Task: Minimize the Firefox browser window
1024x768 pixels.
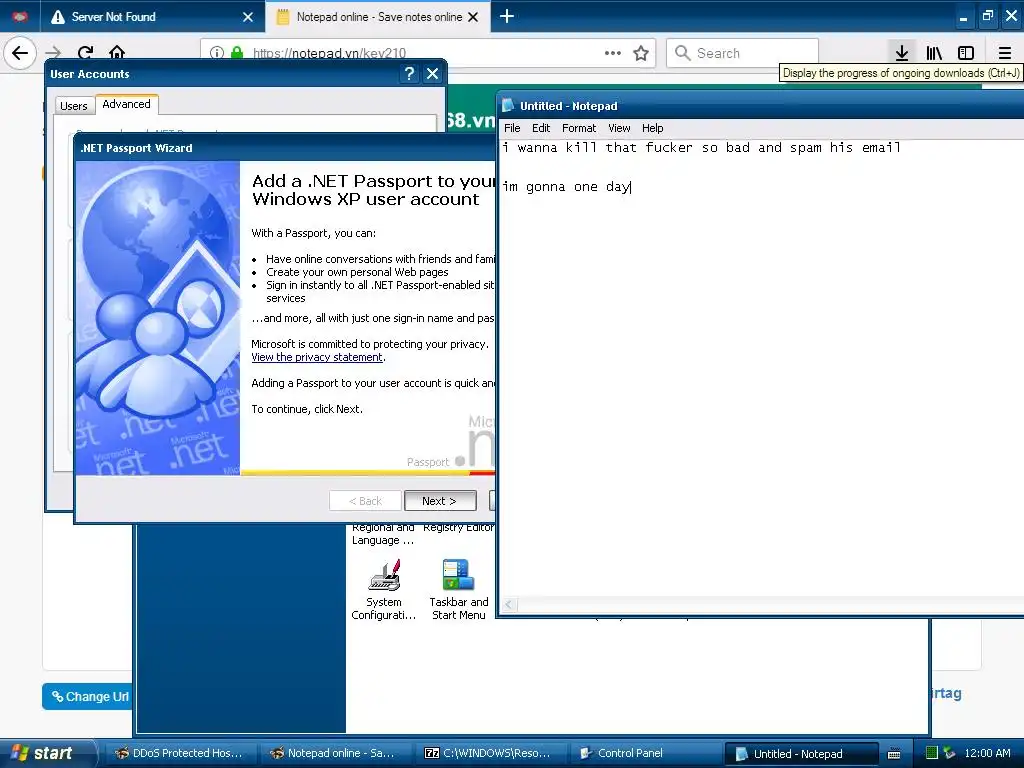Action: click(963, 18)
